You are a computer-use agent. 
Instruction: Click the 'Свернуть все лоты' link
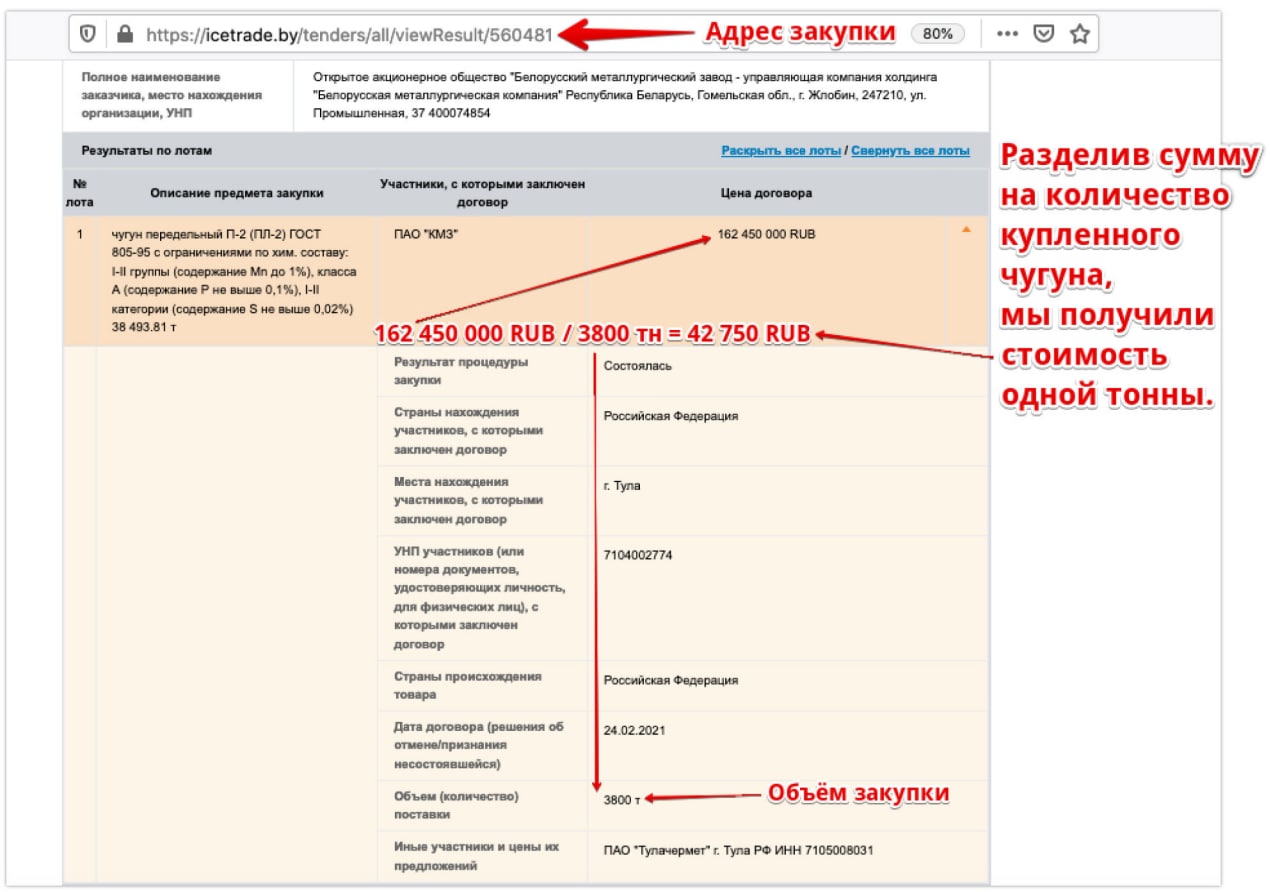point(910,151)
